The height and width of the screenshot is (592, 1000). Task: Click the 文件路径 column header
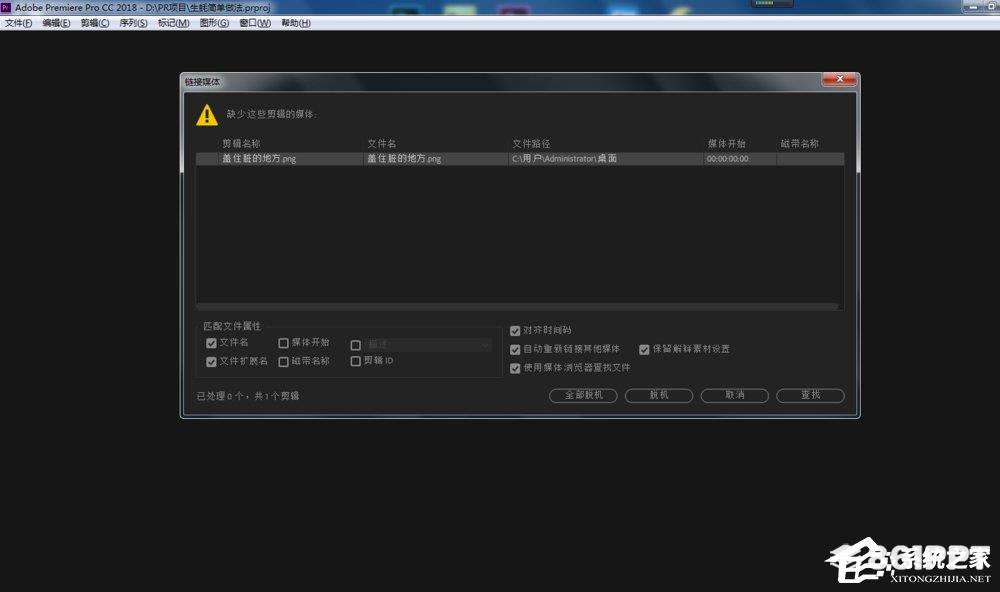(531, 144)
